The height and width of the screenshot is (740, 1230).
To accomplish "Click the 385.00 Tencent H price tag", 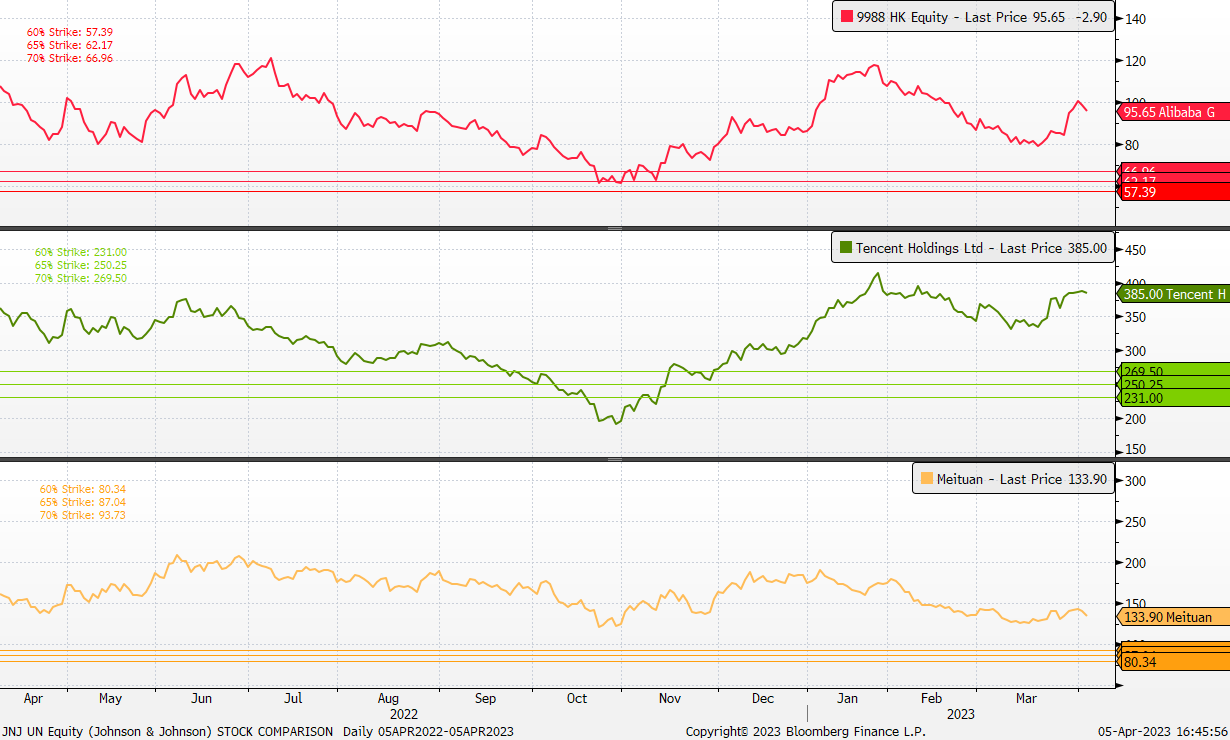I will (1173, 294).
